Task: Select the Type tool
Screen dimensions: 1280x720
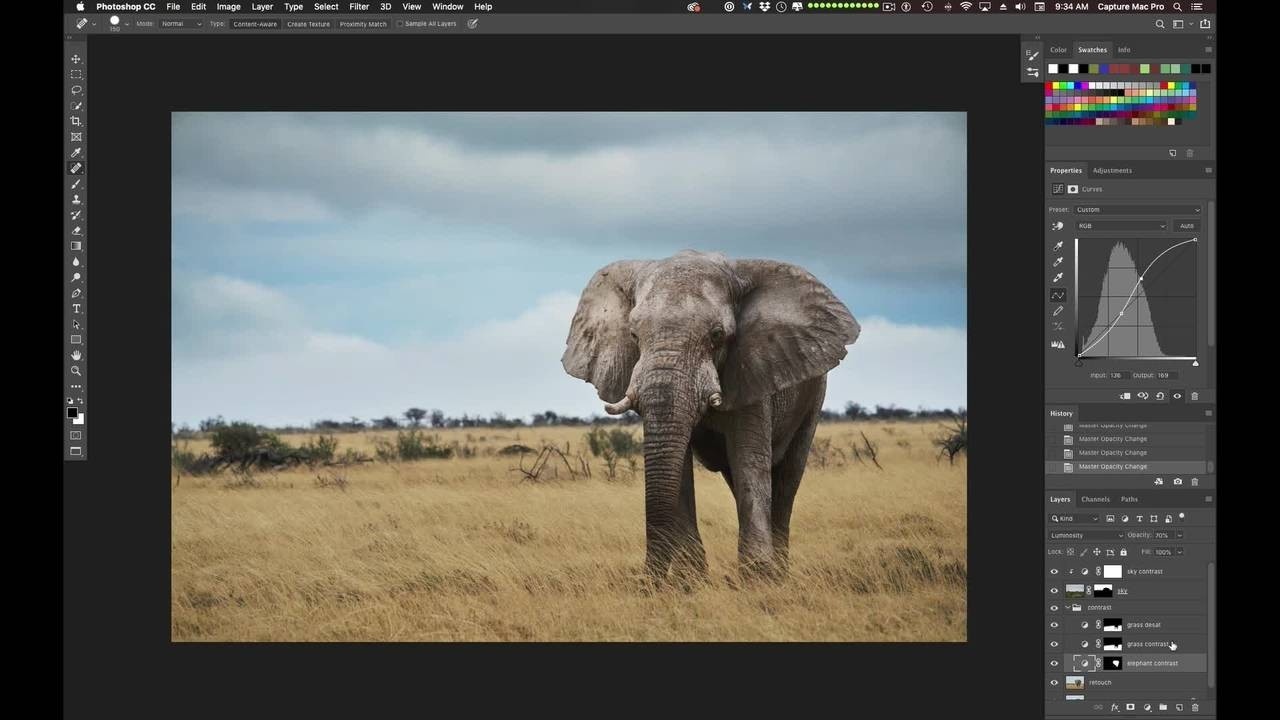Action: [x=76, y=309]
